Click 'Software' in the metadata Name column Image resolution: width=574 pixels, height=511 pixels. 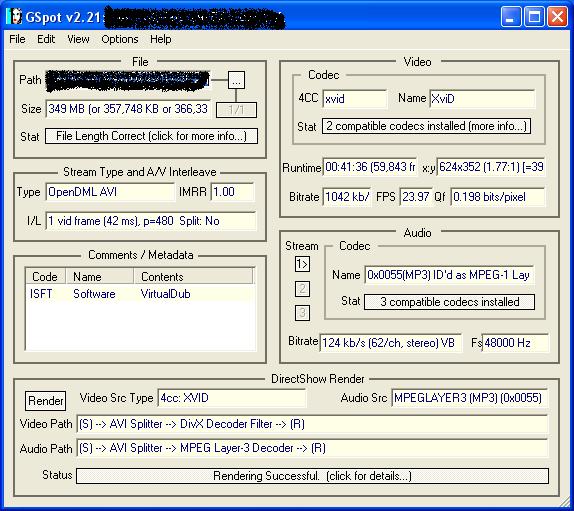(94, 294)
